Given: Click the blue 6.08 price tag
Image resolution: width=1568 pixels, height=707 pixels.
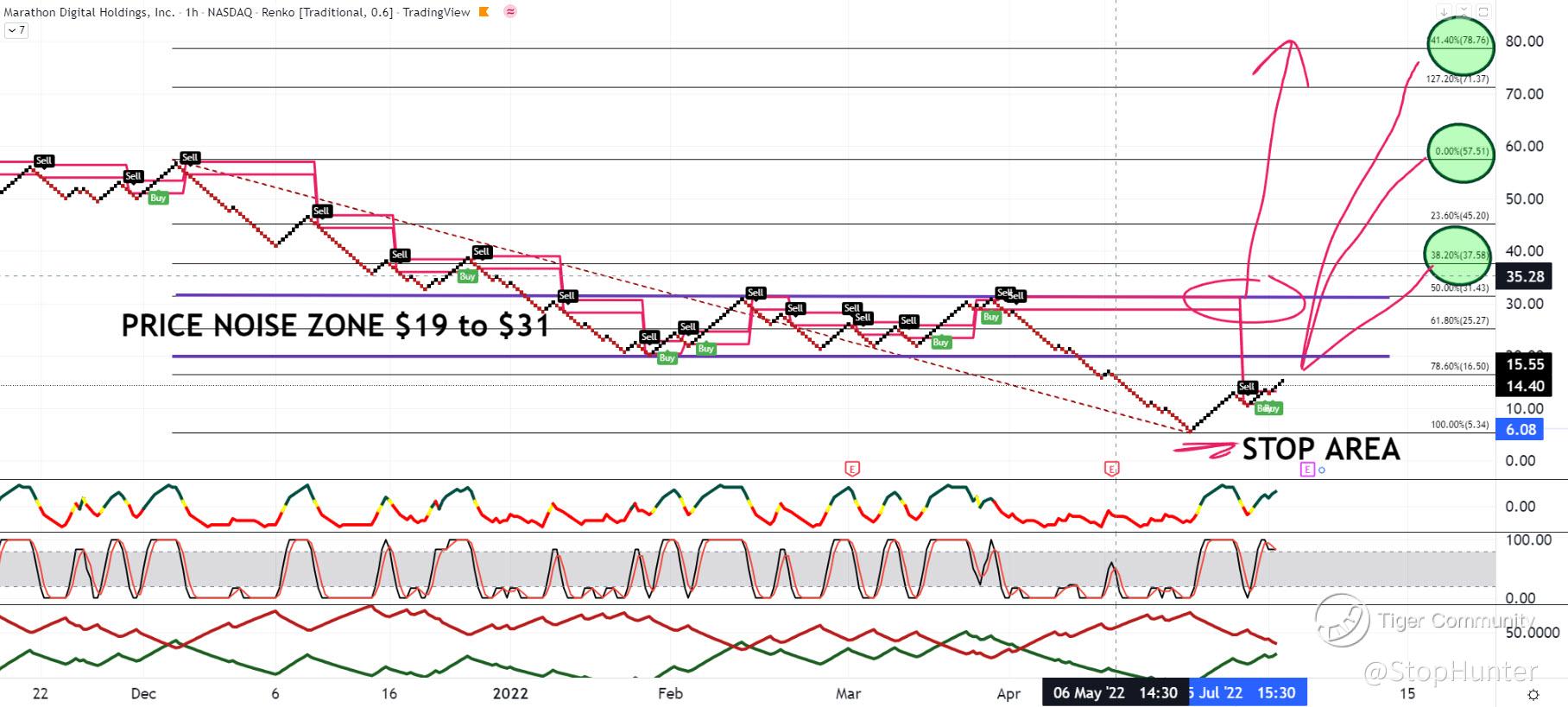Looking at the screenshot, I should coord(1521,429).
